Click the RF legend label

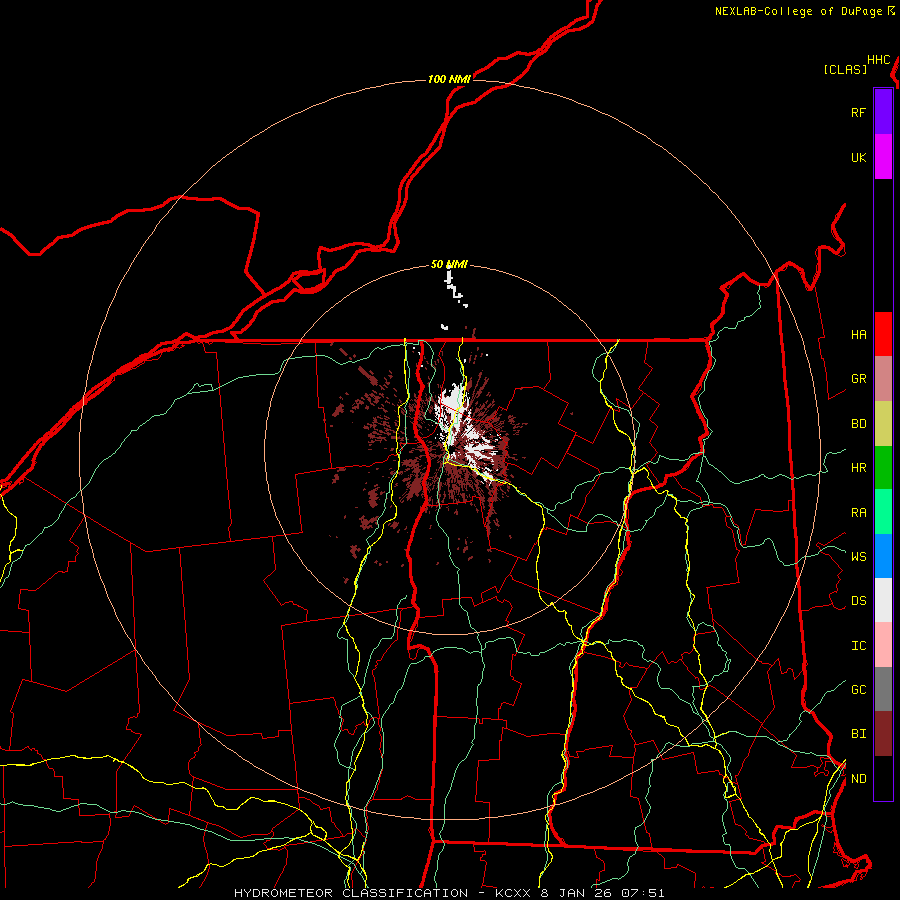[858, 112]
